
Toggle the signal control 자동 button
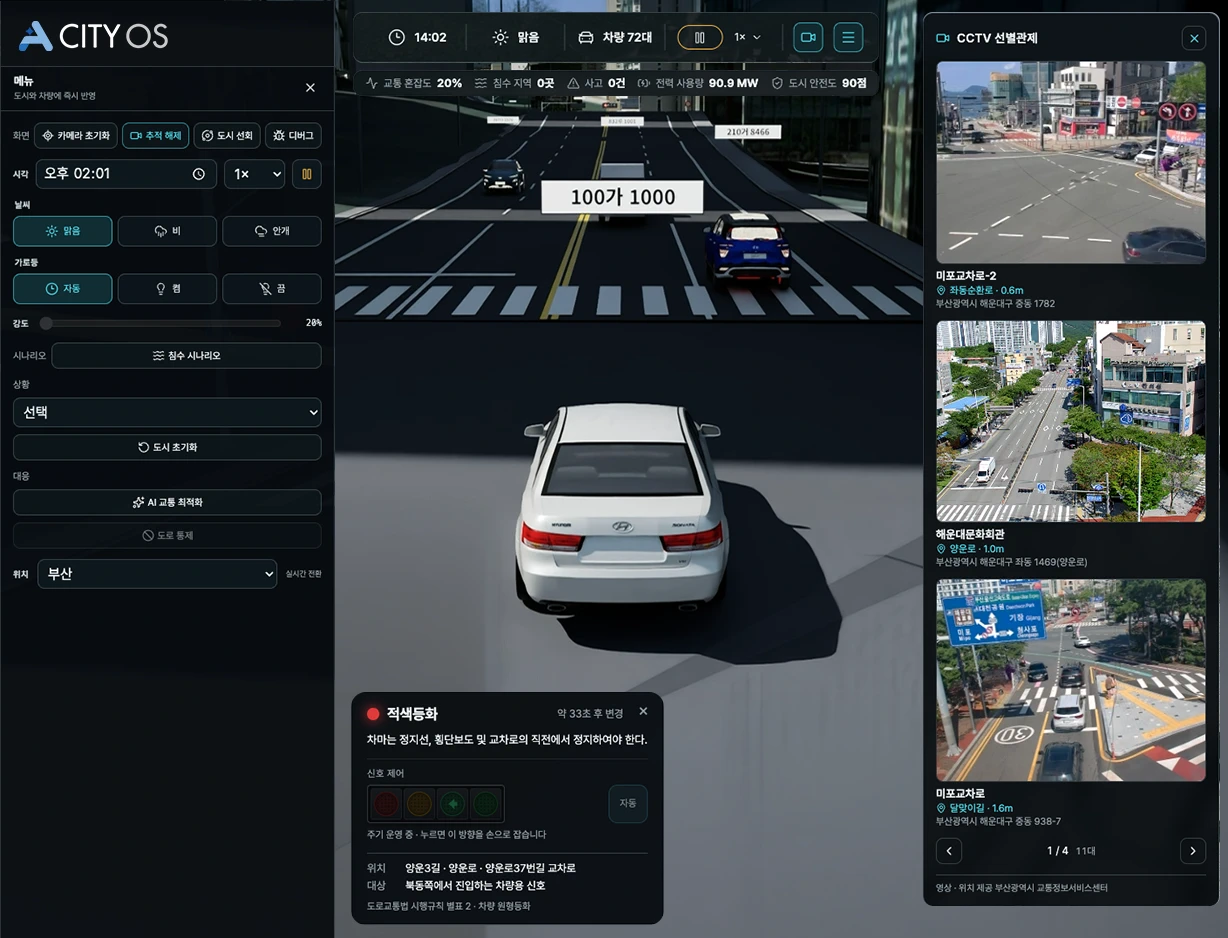(x=628, y=803)
